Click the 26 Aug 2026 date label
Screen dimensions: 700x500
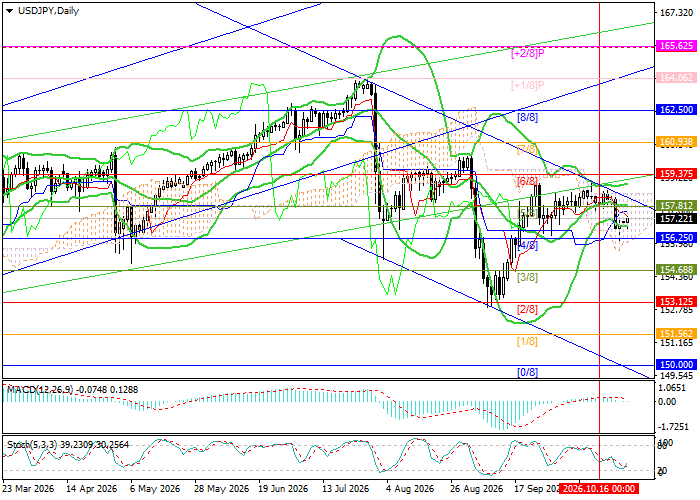[477, 488]
